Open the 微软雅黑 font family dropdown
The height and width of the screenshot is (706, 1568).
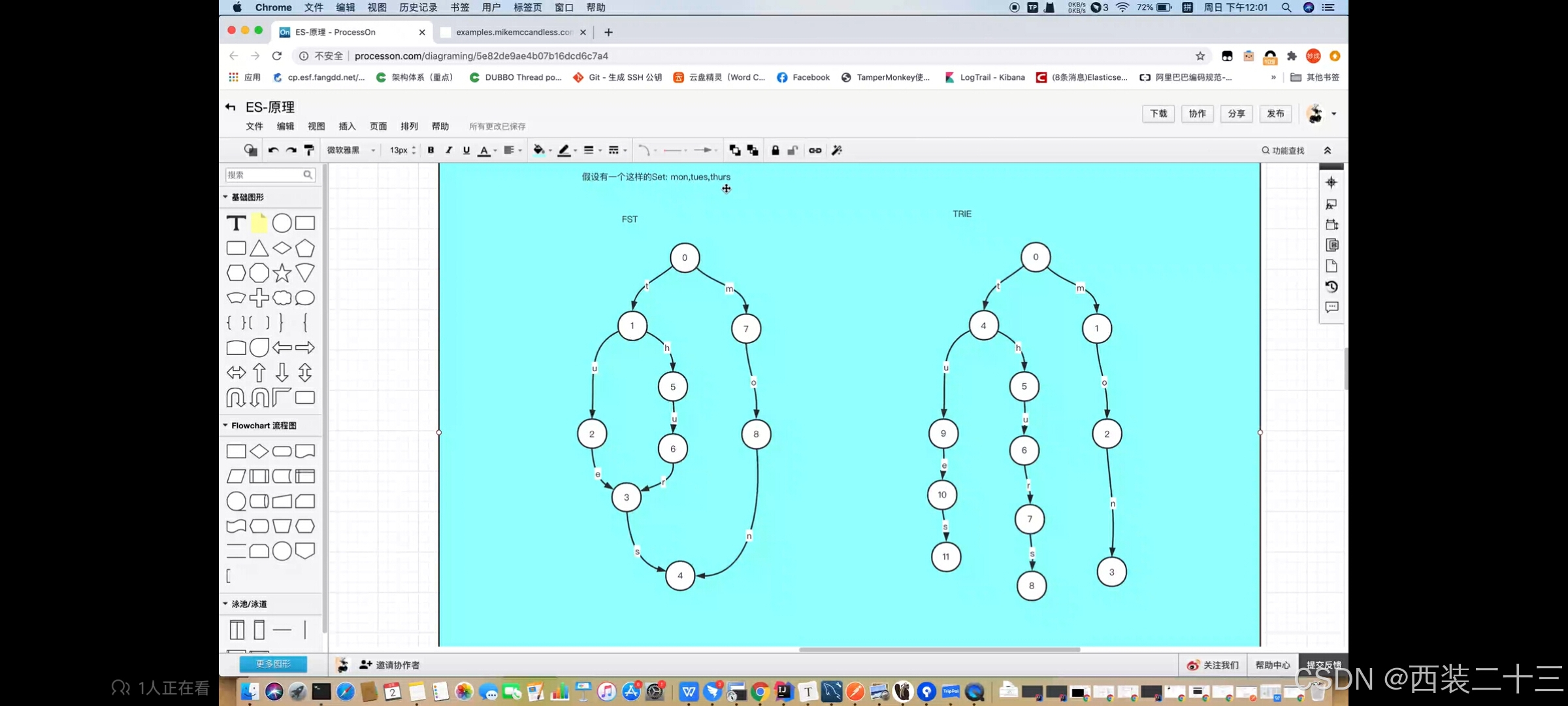[x=351, y=150]
